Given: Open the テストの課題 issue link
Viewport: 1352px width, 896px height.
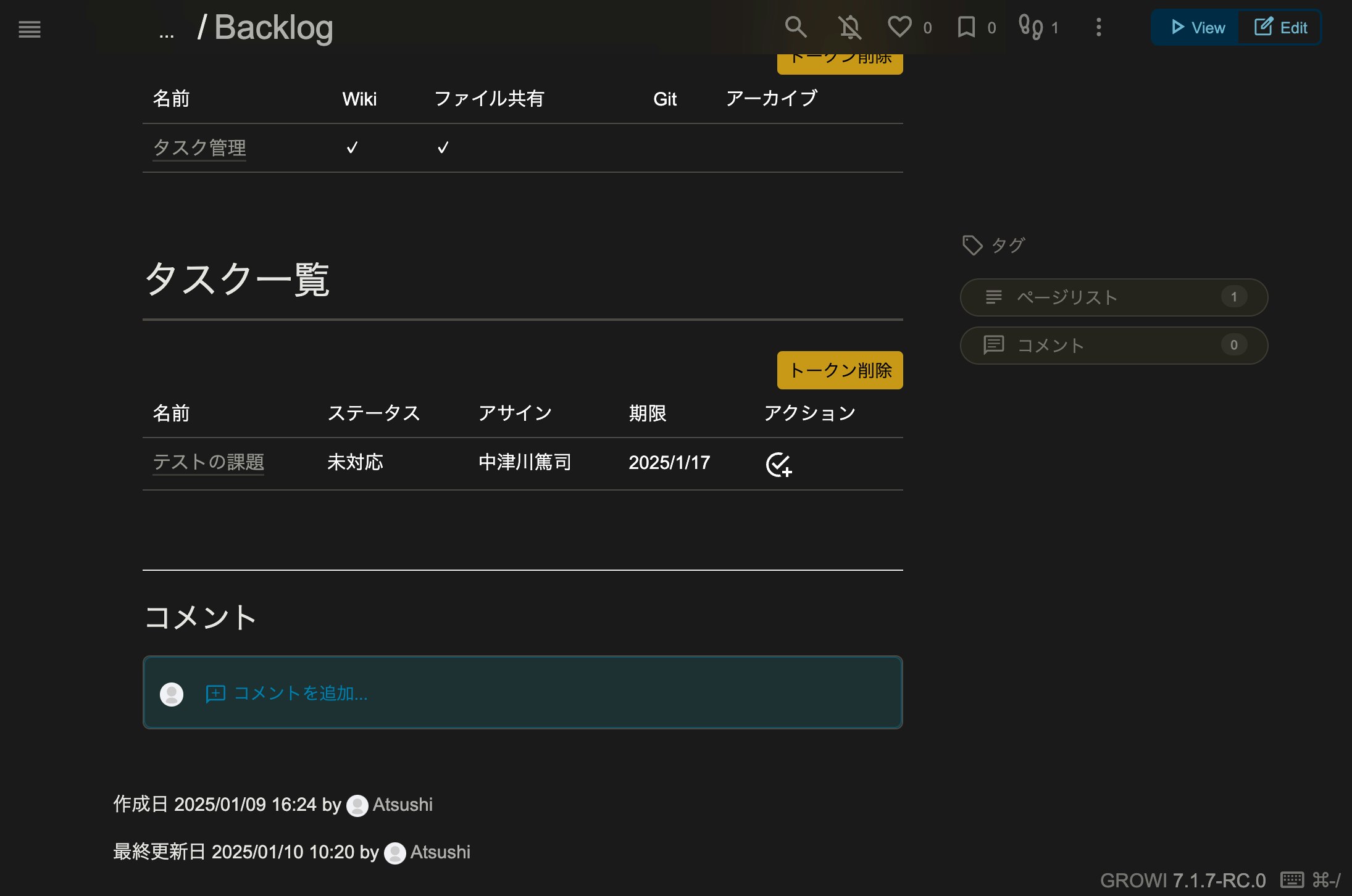Looking at the screenshot, I should (x=209, y=462).
